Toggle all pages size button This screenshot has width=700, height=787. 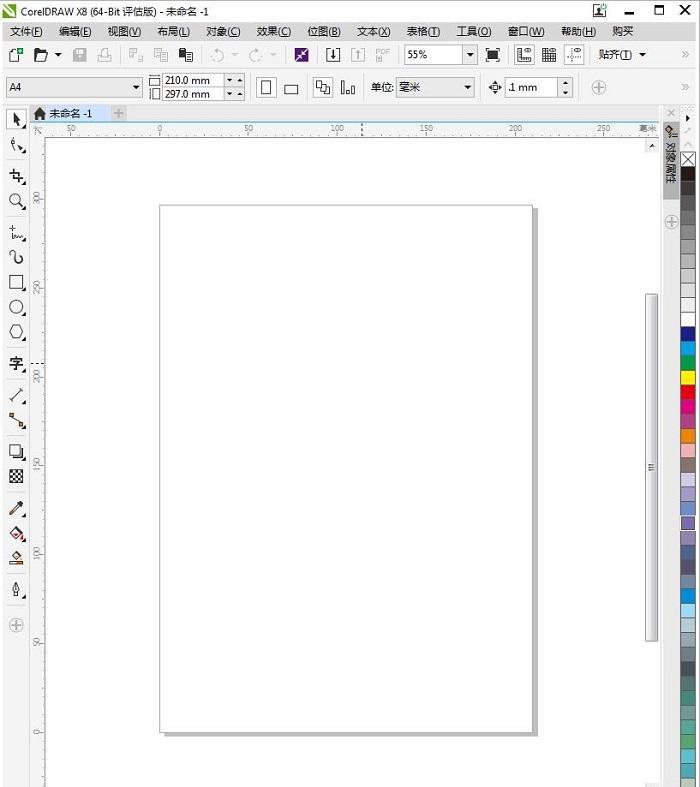(323, 88)
